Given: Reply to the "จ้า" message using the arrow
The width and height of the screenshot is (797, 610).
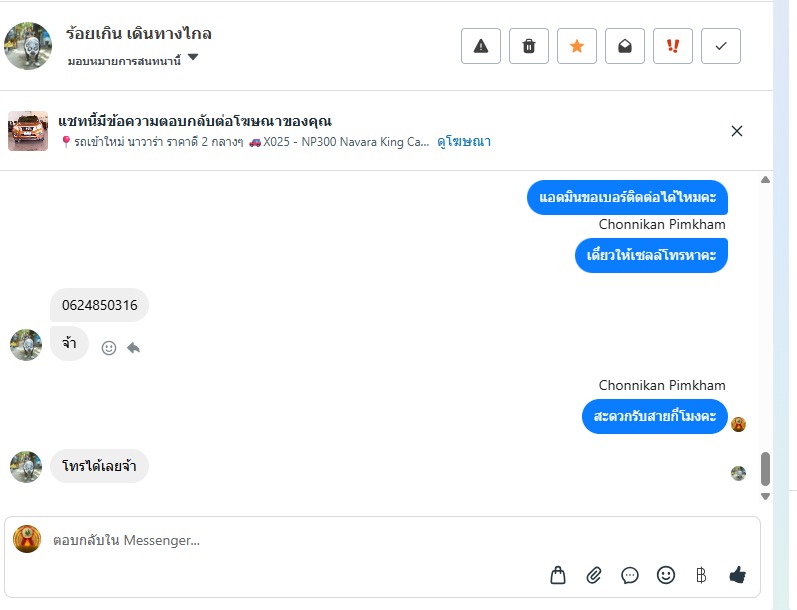Looking at the screenshot, I should point(133,348).
